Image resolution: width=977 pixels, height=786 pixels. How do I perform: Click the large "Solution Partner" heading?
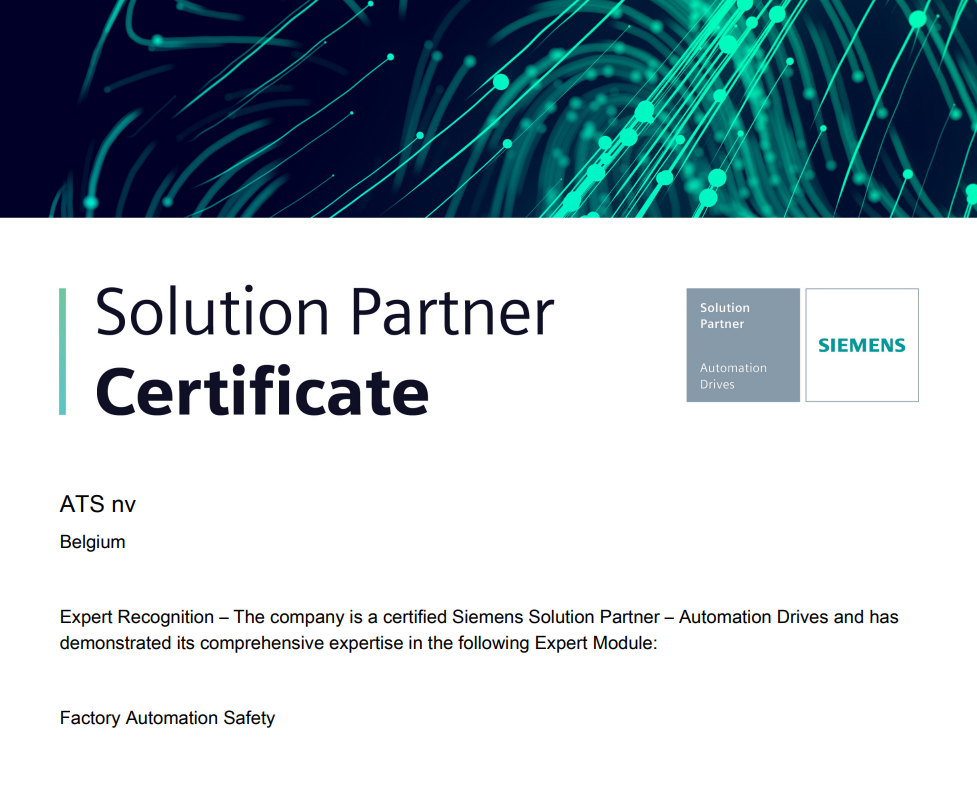coord(324,311)
